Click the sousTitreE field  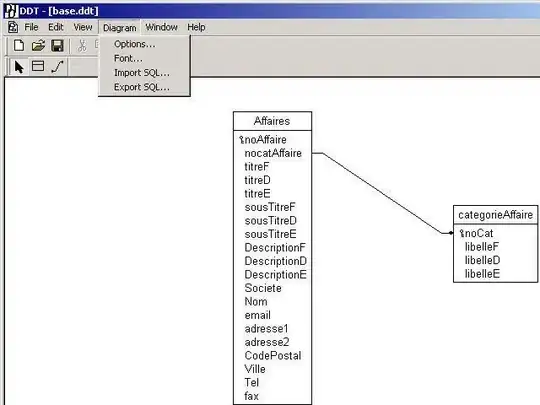271,234
